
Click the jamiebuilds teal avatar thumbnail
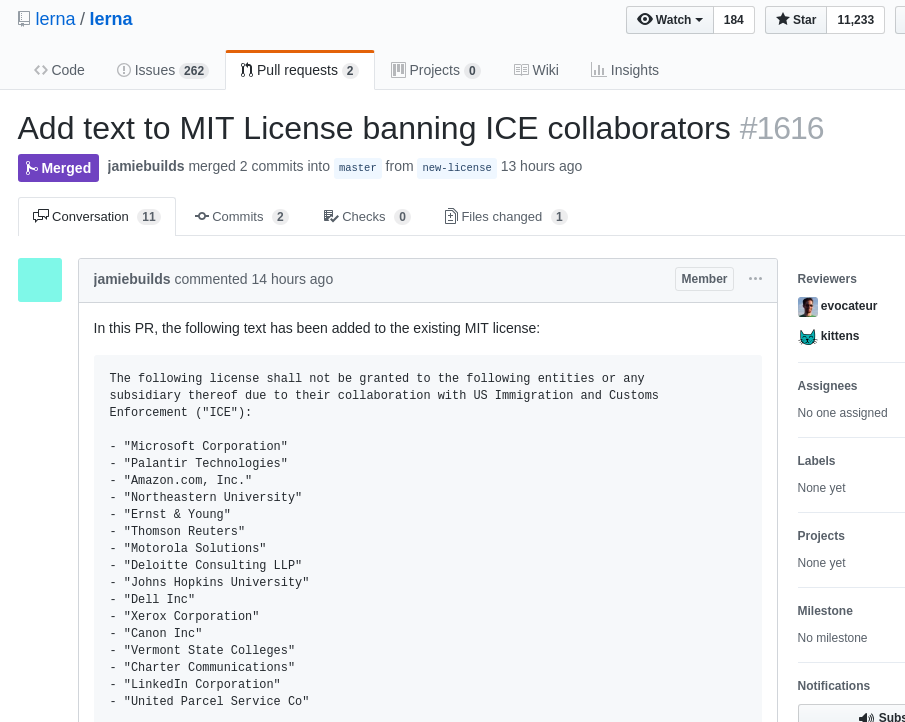click(x=40, y=280)
